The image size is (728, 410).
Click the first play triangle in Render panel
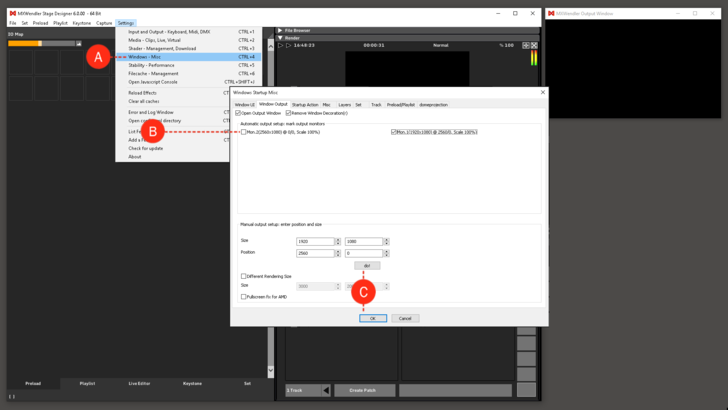[x=280, y=46]
